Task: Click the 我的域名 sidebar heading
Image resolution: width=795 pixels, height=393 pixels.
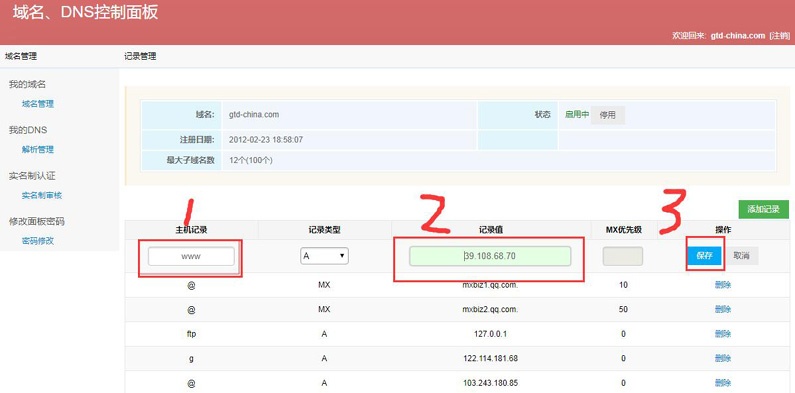Action: (27, 84)
